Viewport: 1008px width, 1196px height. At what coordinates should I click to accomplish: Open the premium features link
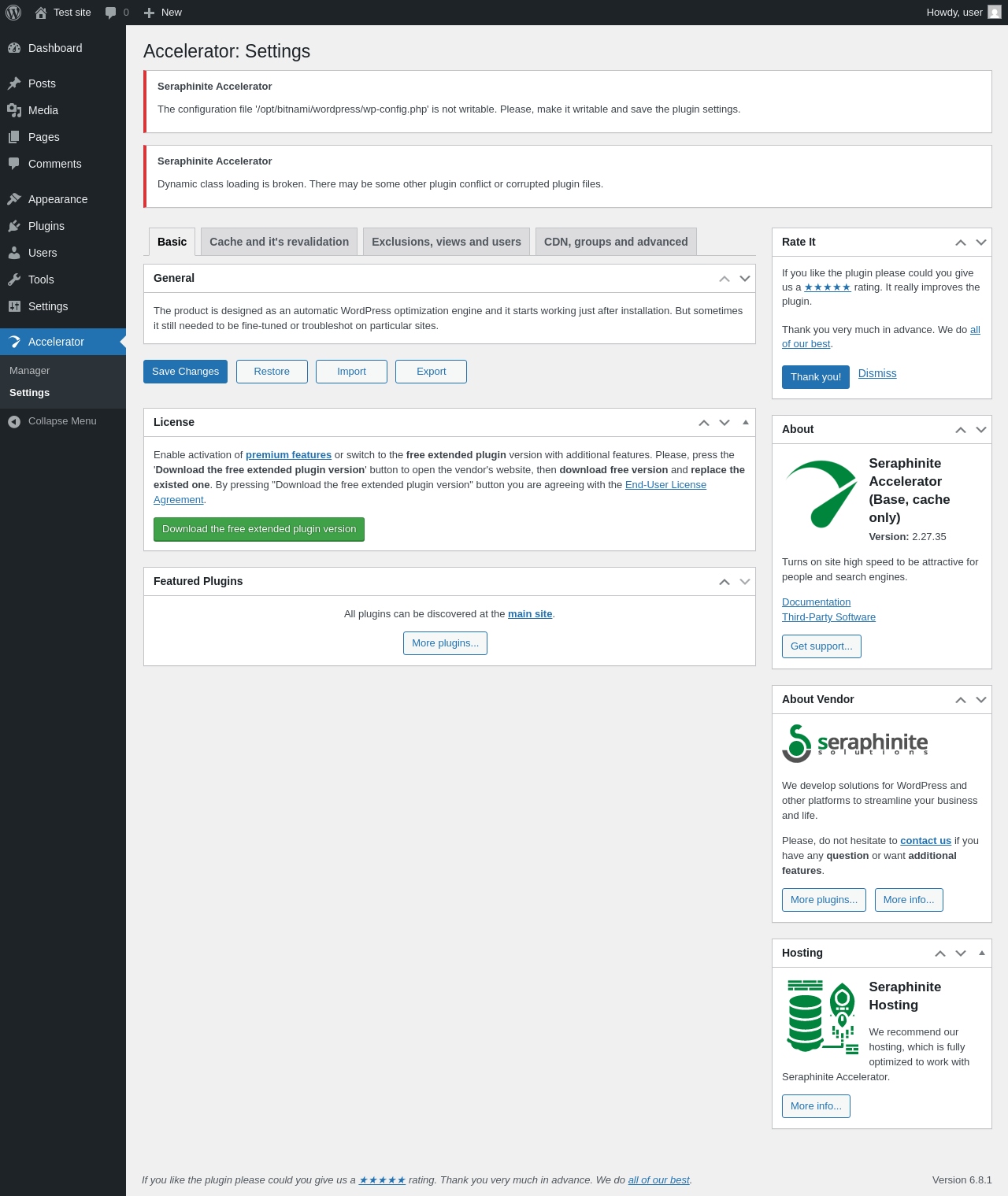point(288,455)
